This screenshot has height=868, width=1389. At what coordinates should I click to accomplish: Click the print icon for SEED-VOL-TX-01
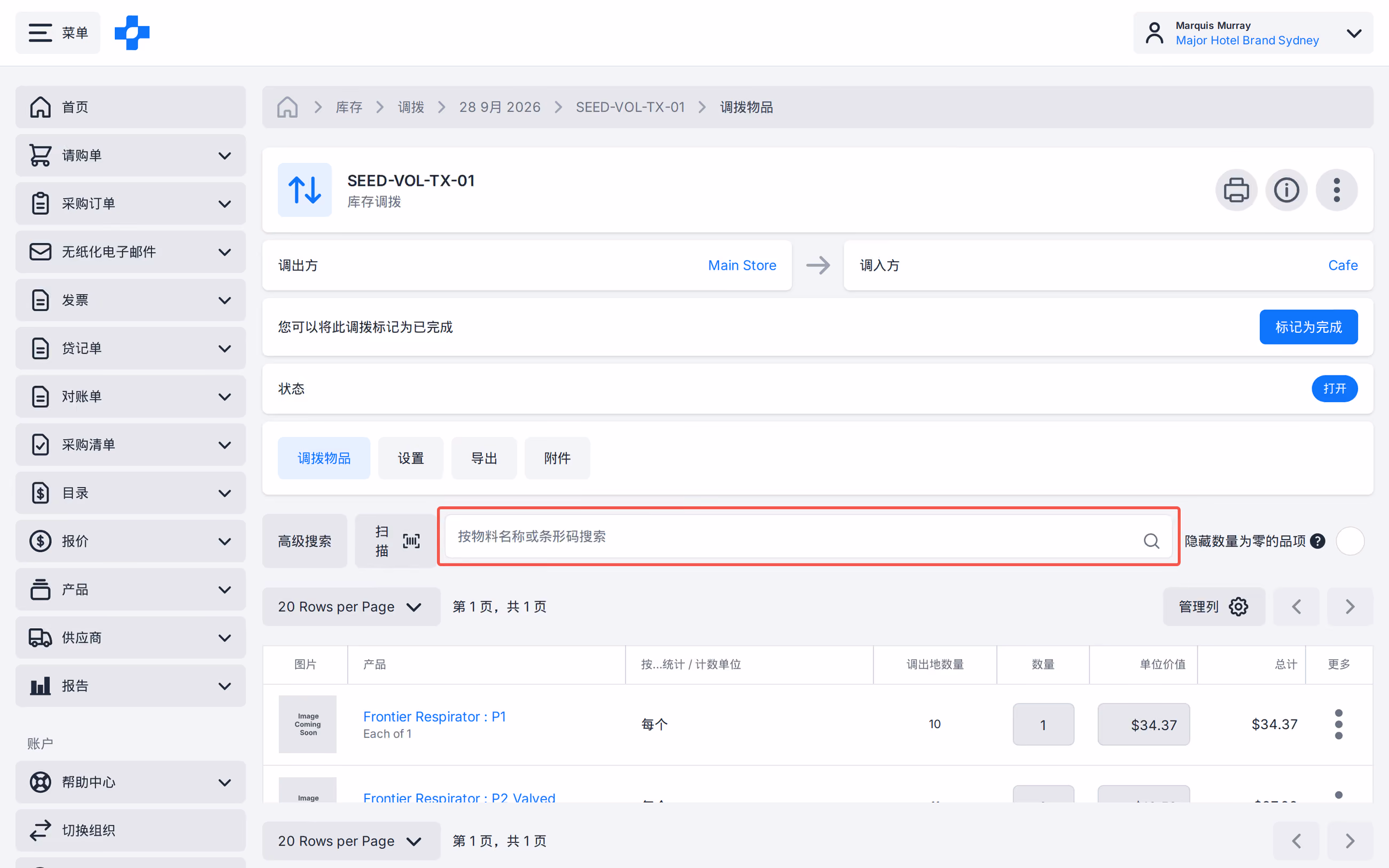[x=1236, y=190]
